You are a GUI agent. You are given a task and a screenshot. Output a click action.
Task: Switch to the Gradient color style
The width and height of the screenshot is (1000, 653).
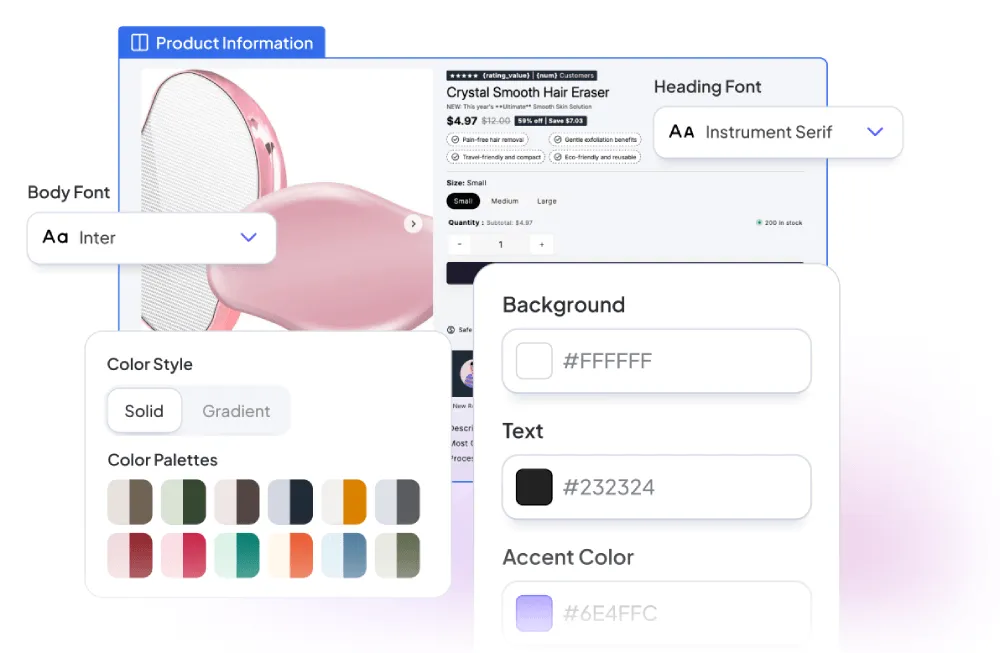click(x=236, y=411)
